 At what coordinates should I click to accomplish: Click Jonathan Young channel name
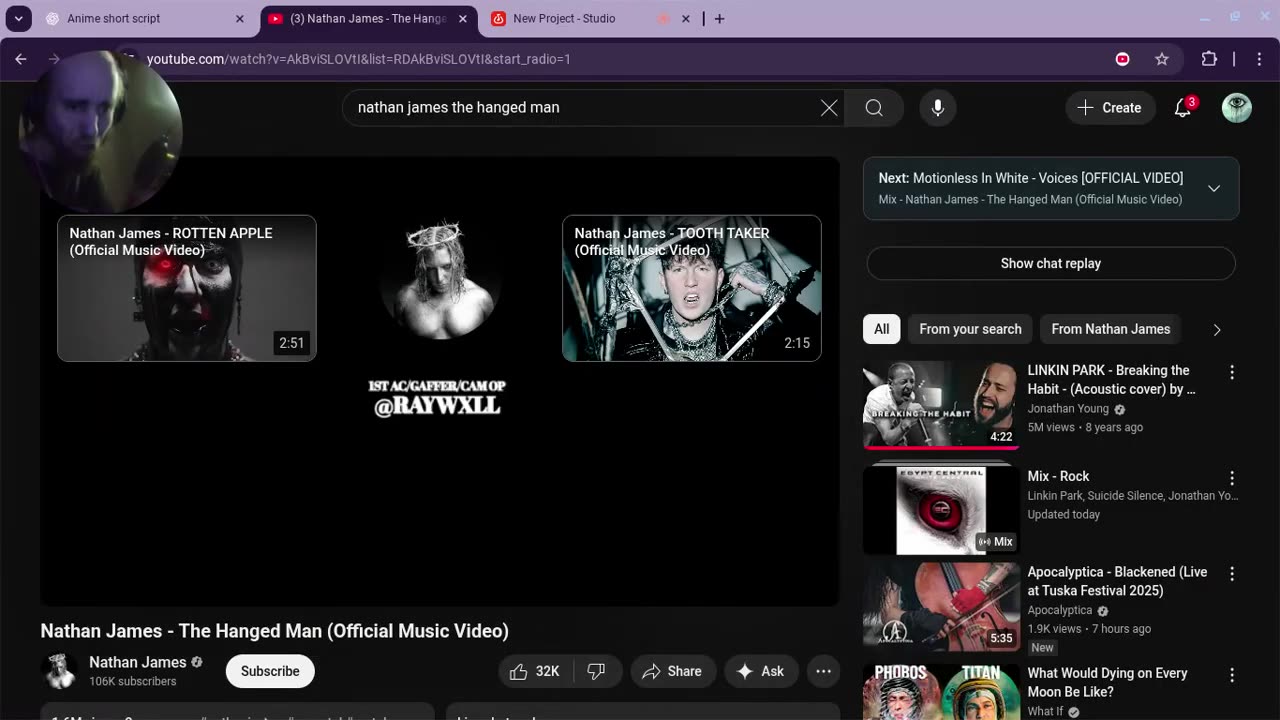(1068, 409)
